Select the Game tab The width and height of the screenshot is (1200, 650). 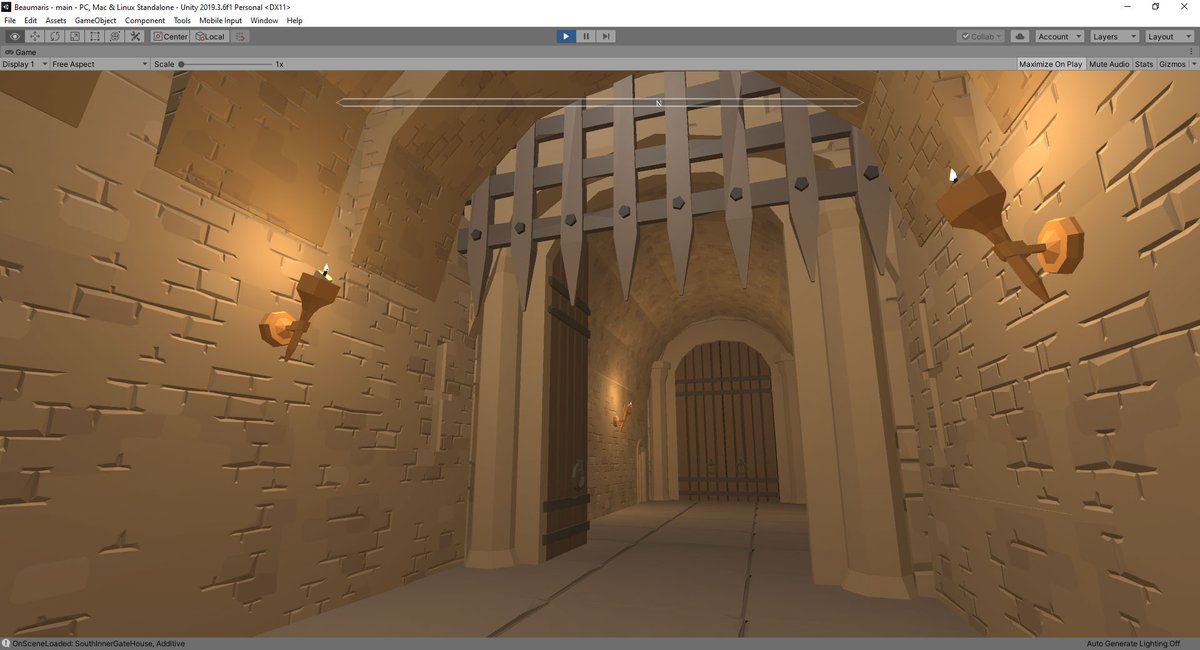pos(21,51)
